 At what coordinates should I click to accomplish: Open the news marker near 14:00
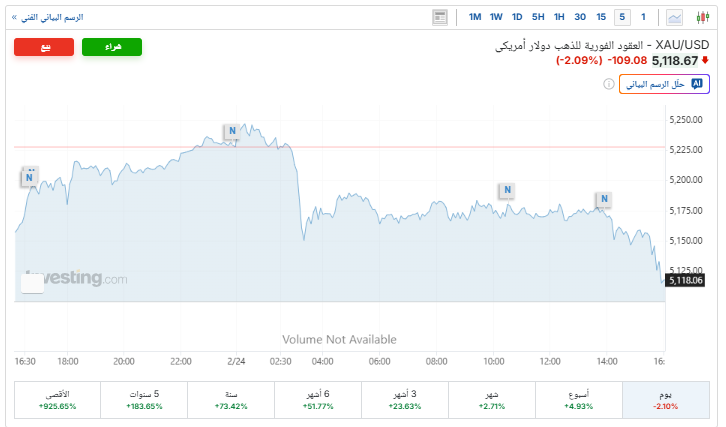[x=603, y=199]
